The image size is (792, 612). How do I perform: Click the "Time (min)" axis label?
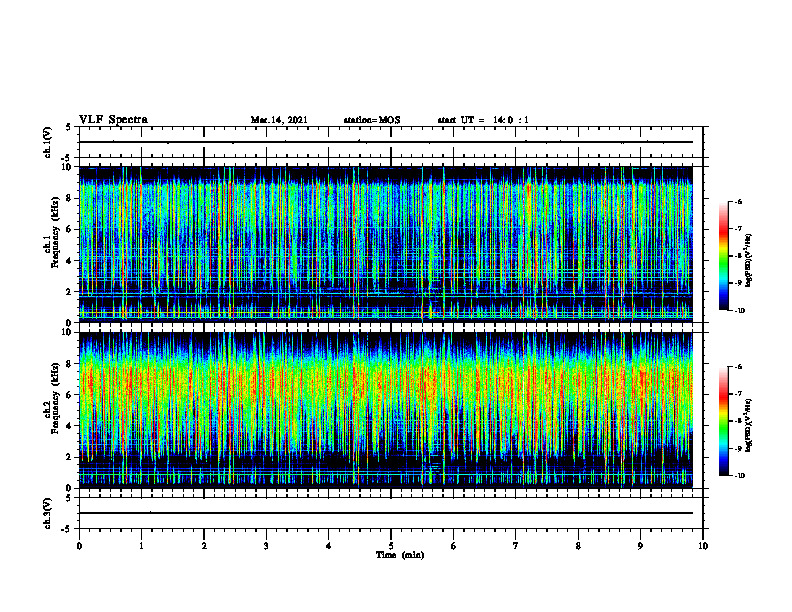(x=400, y=555)
